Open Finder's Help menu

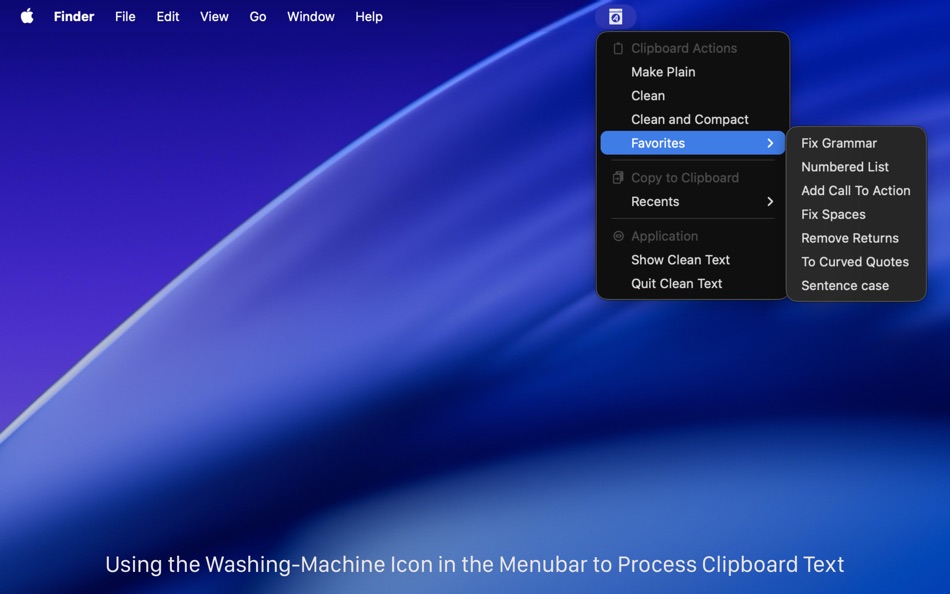tap(368, 16)
